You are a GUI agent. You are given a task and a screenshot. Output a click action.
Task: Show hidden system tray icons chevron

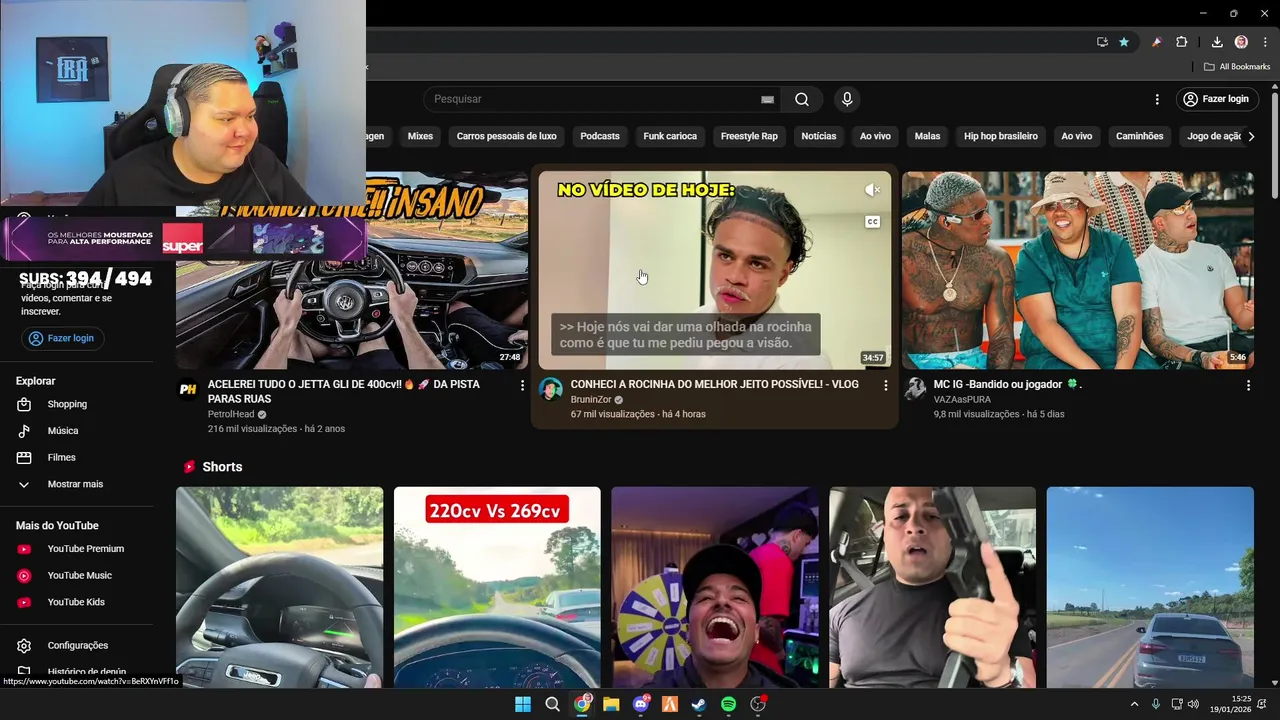[1134, 704]
